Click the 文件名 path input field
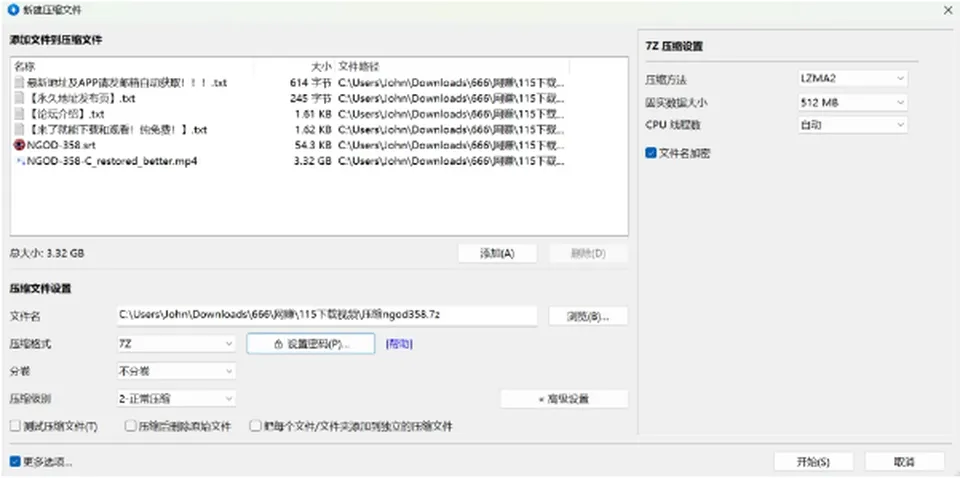 (x=327, y=315)
